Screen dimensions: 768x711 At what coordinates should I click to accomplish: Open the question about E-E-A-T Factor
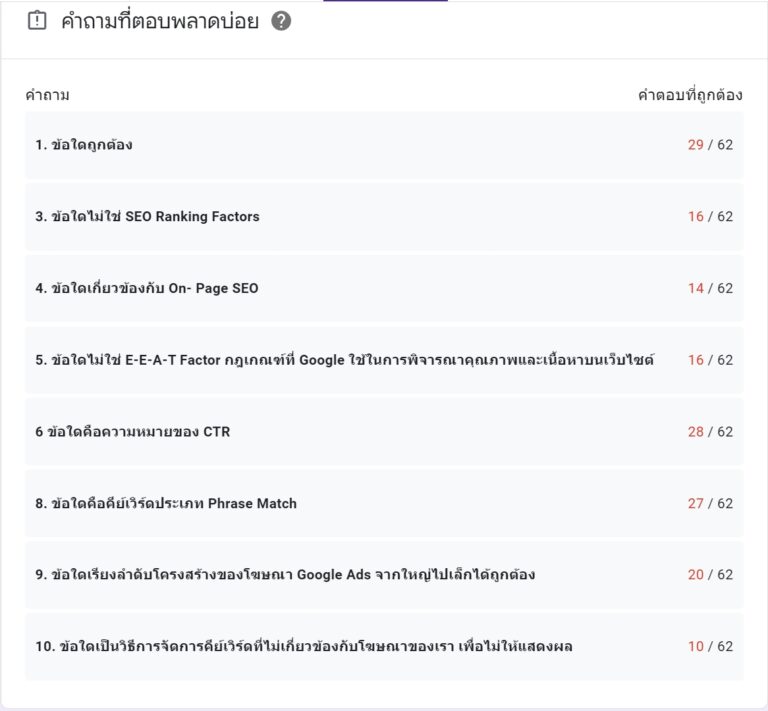(x=384, y=360)
